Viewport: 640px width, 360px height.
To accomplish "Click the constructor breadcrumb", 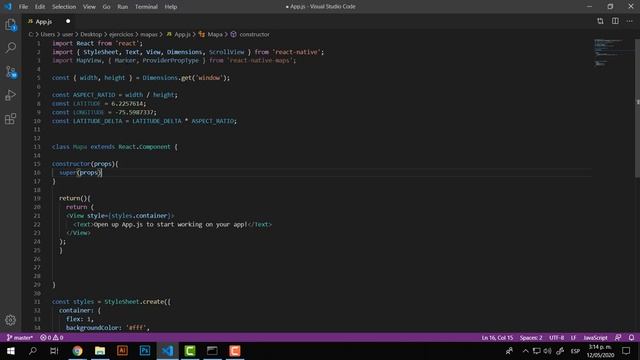I will 250,34.
